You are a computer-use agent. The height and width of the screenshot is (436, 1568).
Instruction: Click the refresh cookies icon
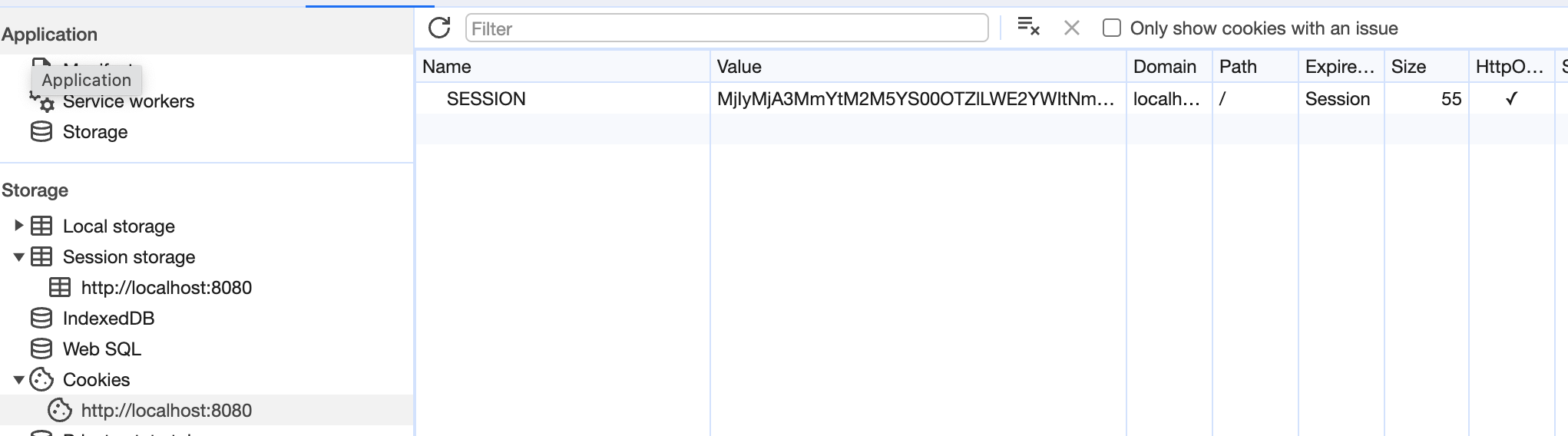tap(439, 28)
